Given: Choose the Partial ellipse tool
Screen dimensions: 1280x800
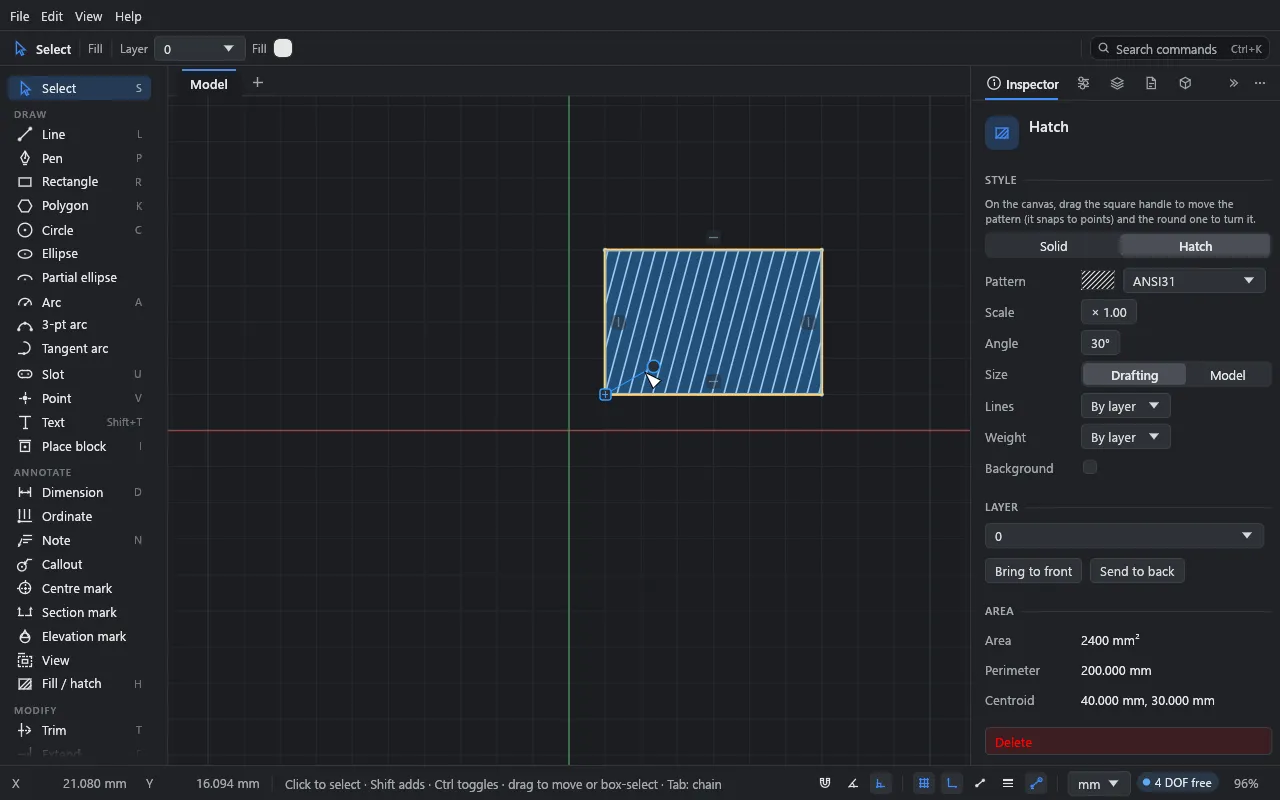Looking at the screenshot, I should (x=79, y=278).
